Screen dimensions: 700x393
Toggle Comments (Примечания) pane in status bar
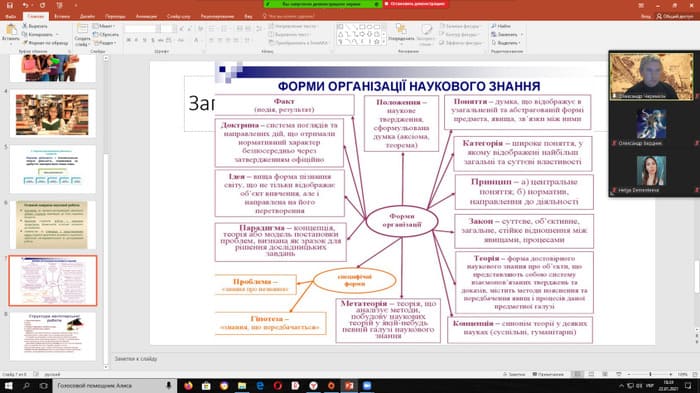[x=548, y=374]
